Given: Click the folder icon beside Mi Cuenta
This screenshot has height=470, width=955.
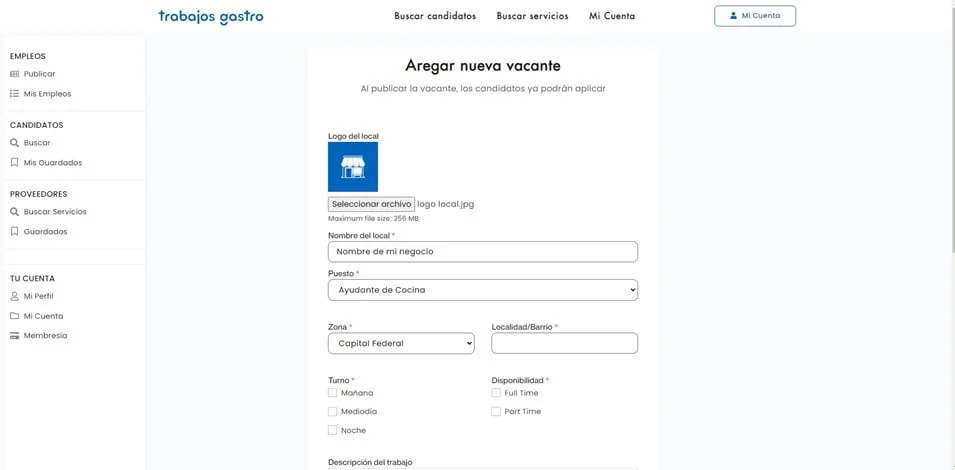Looking at the screenshot, I should pyautogui.click(x=15, y=316).
